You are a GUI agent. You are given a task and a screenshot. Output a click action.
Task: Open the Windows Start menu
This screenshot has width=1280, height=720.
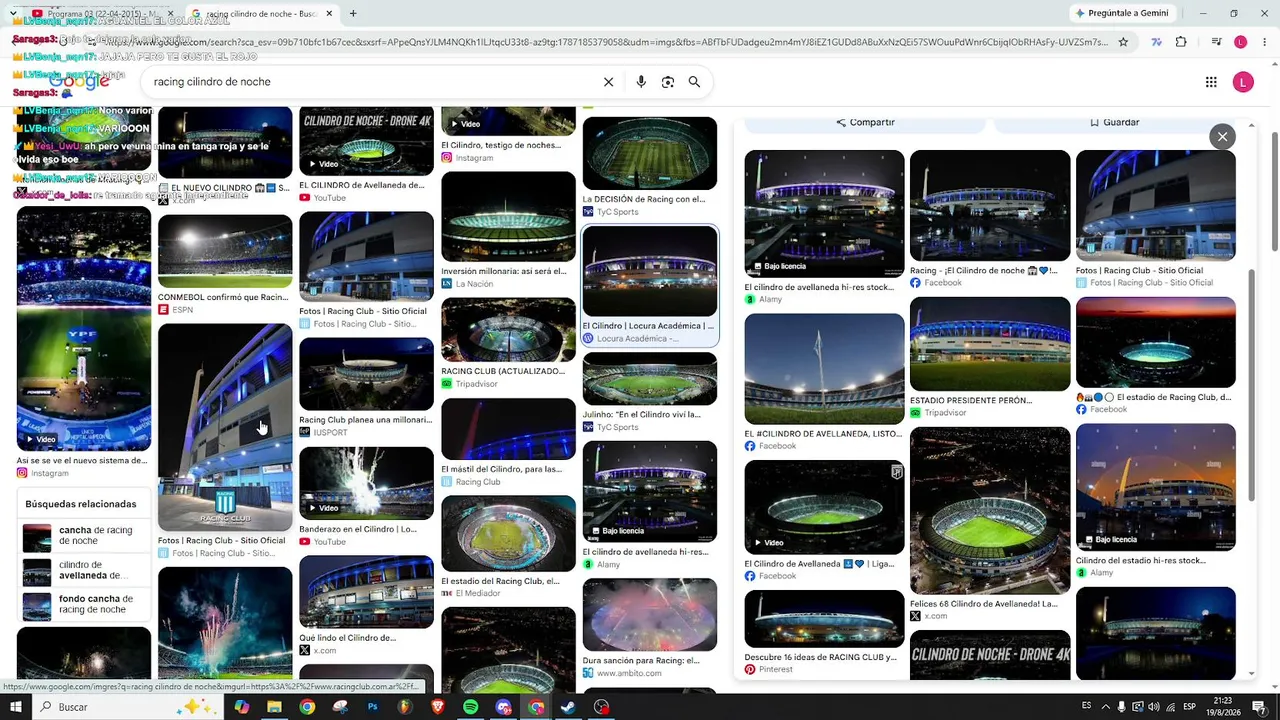pyautogui.click(x=16, y=707)
